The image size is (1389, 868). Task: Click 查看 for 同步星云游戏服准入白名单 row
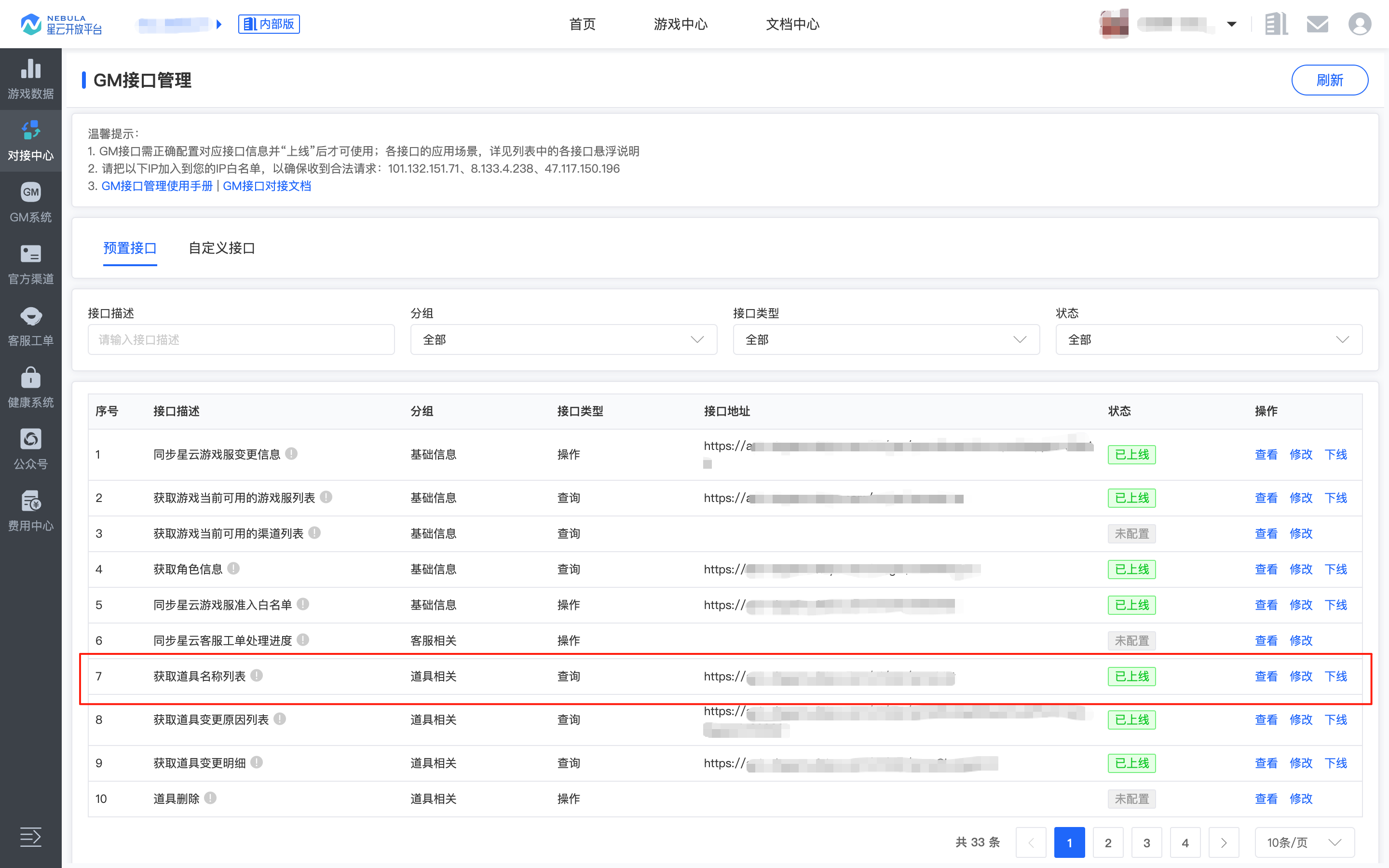[1266, 605]
